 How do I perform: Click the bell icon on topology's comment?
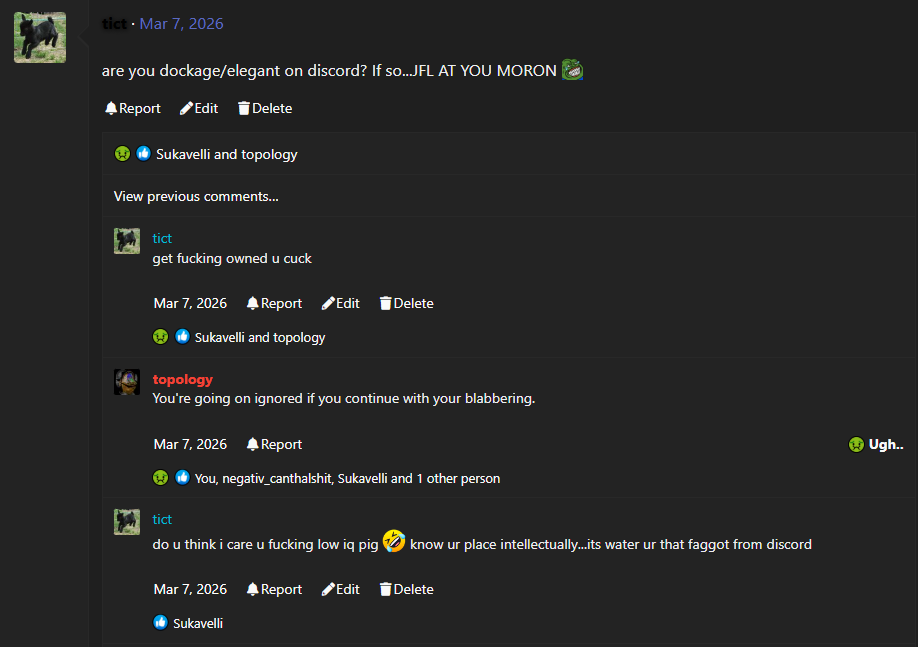(x=253, y=444)
